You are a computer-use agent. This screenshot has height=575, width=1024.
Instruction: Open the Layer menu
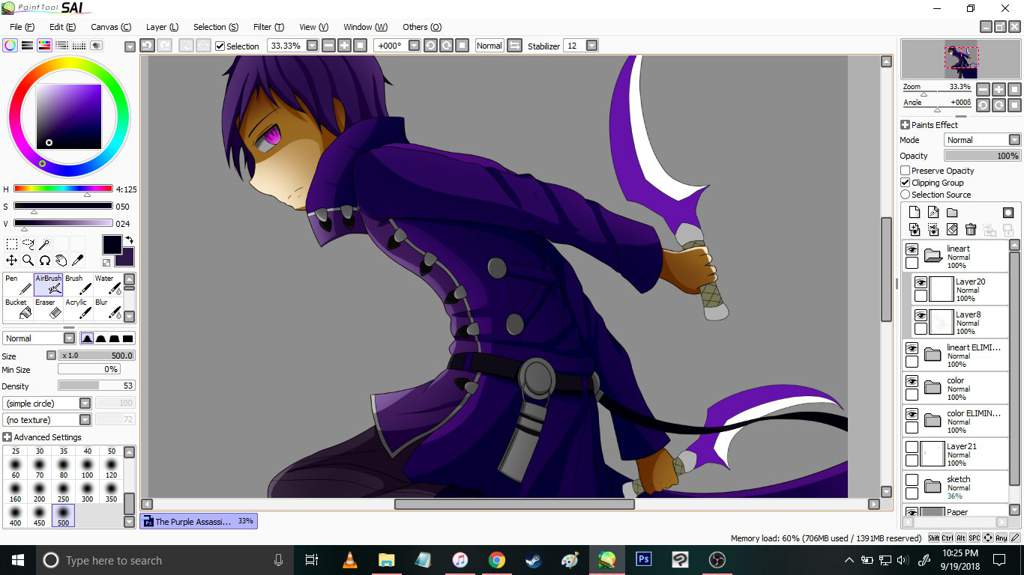pos(162,27)
